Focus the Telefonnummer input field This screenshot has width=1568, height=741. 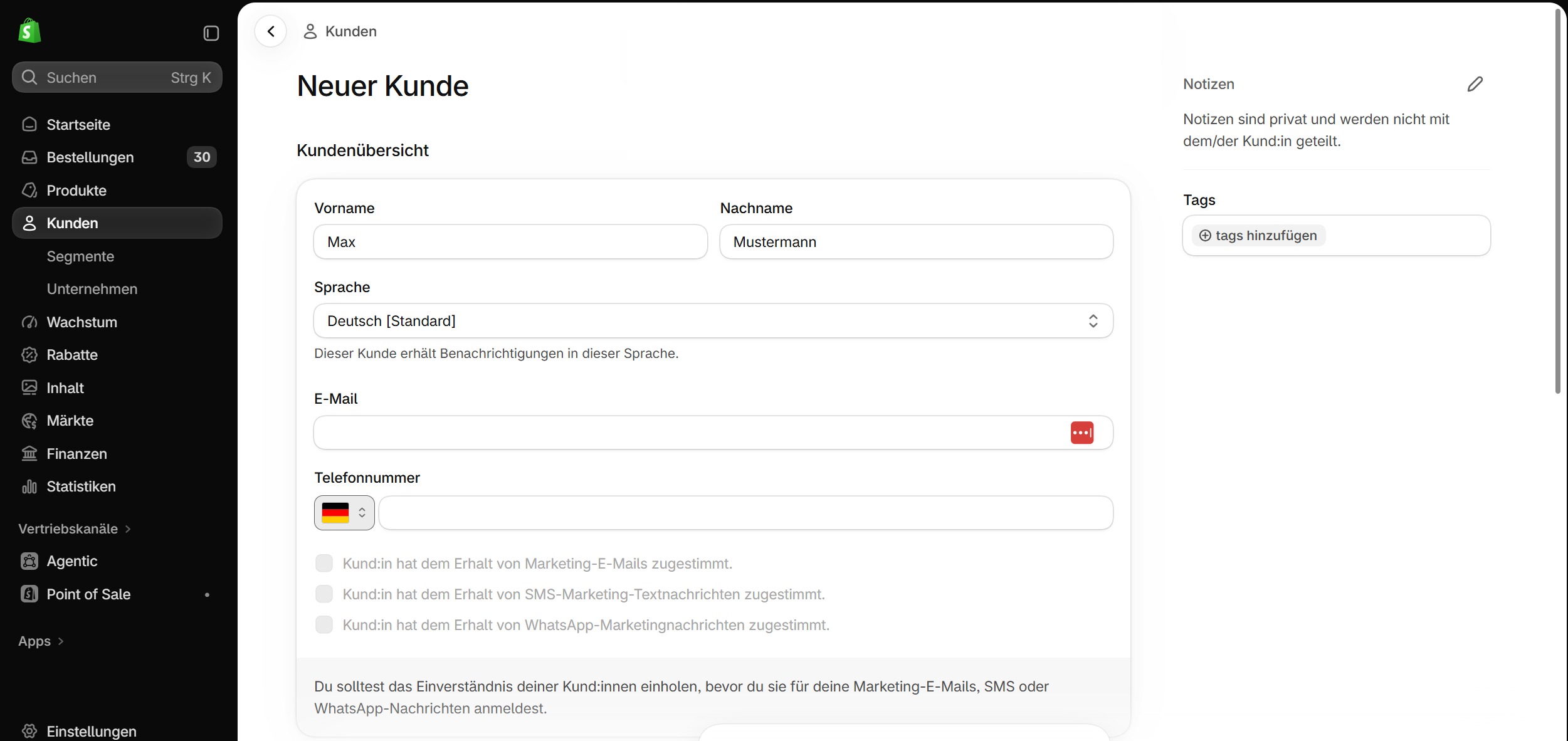pos(746,513)
